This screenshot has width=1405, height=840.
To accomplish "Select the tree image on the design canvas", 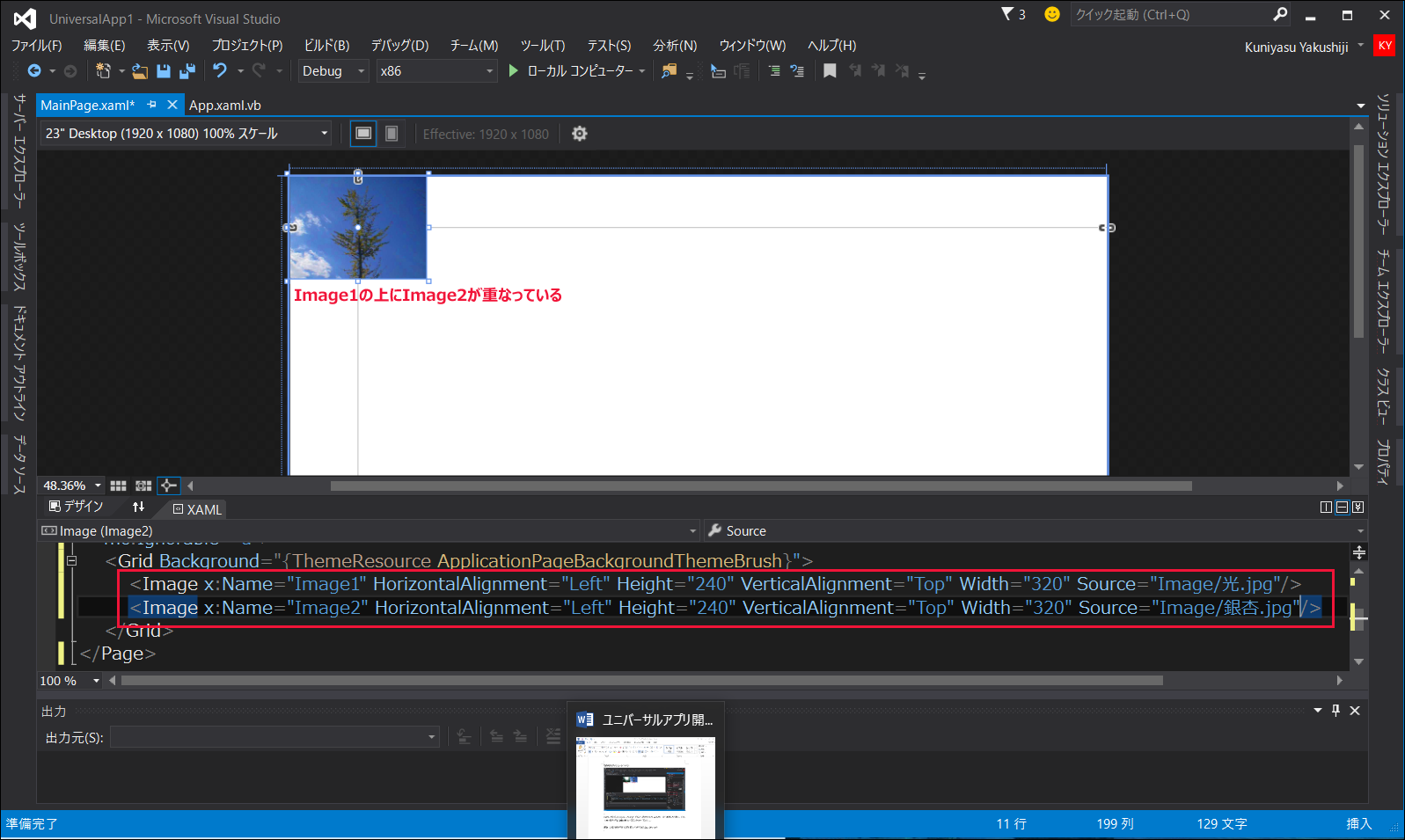I will tap(357, 227).
